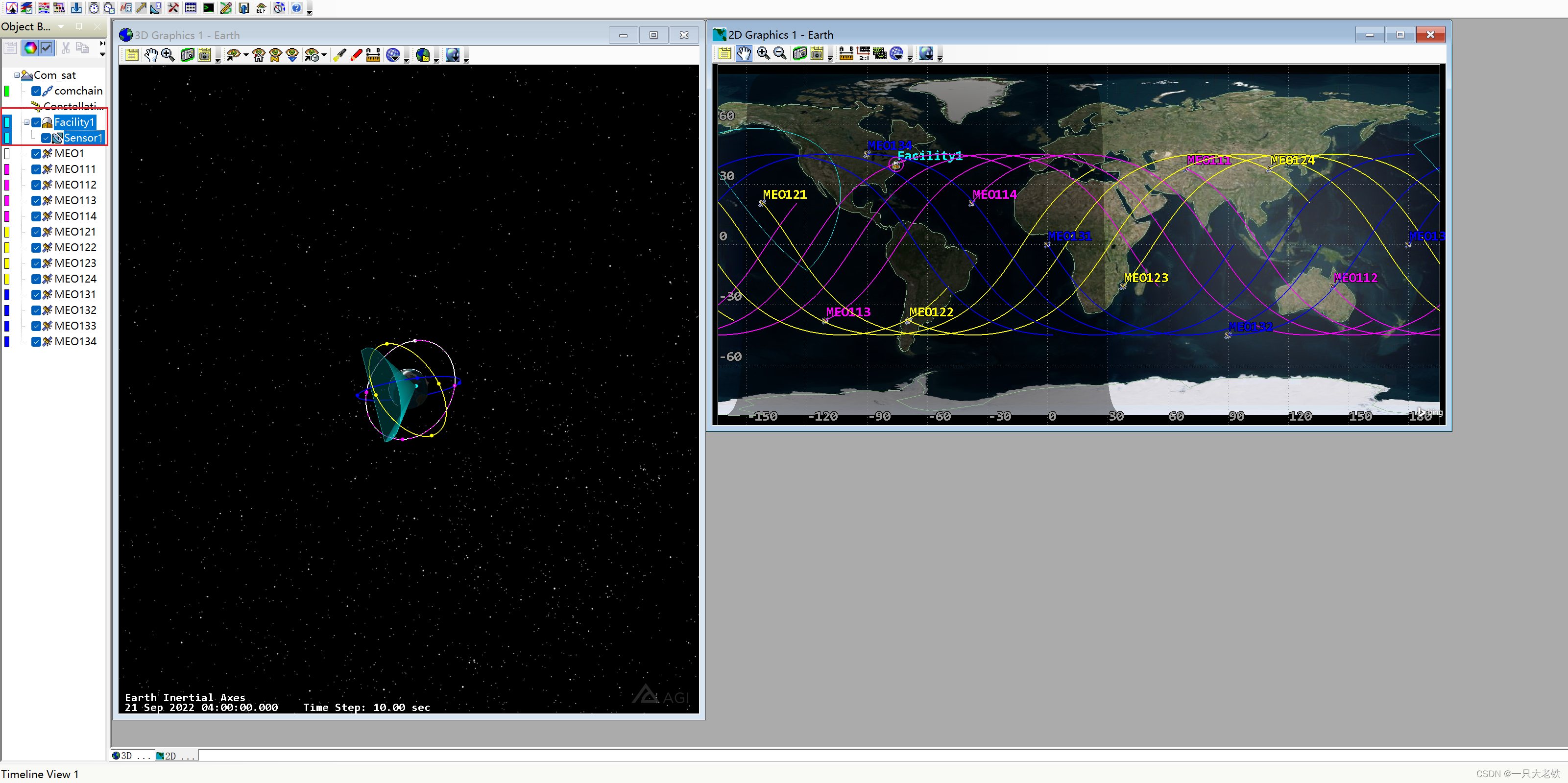Viewport: 1568px width, 783px height.
Task: Click Zoom In magnifier in 2D Graphics toolbar
Action: click(763, 53)
